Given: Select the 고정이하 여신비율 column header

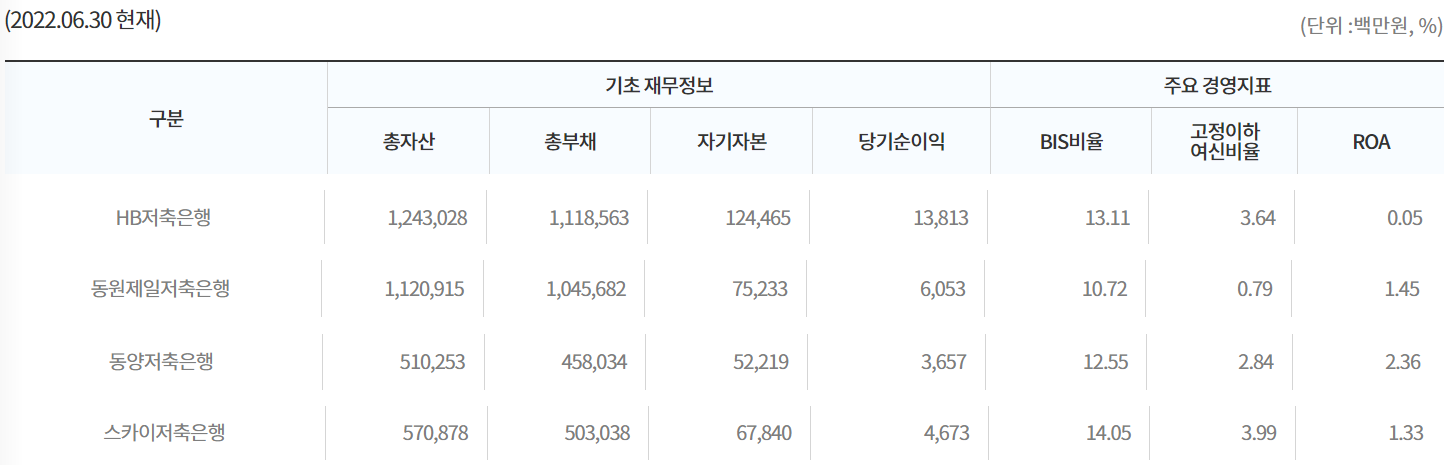Looking at the screenshot, I should (x=1224, y=141).
